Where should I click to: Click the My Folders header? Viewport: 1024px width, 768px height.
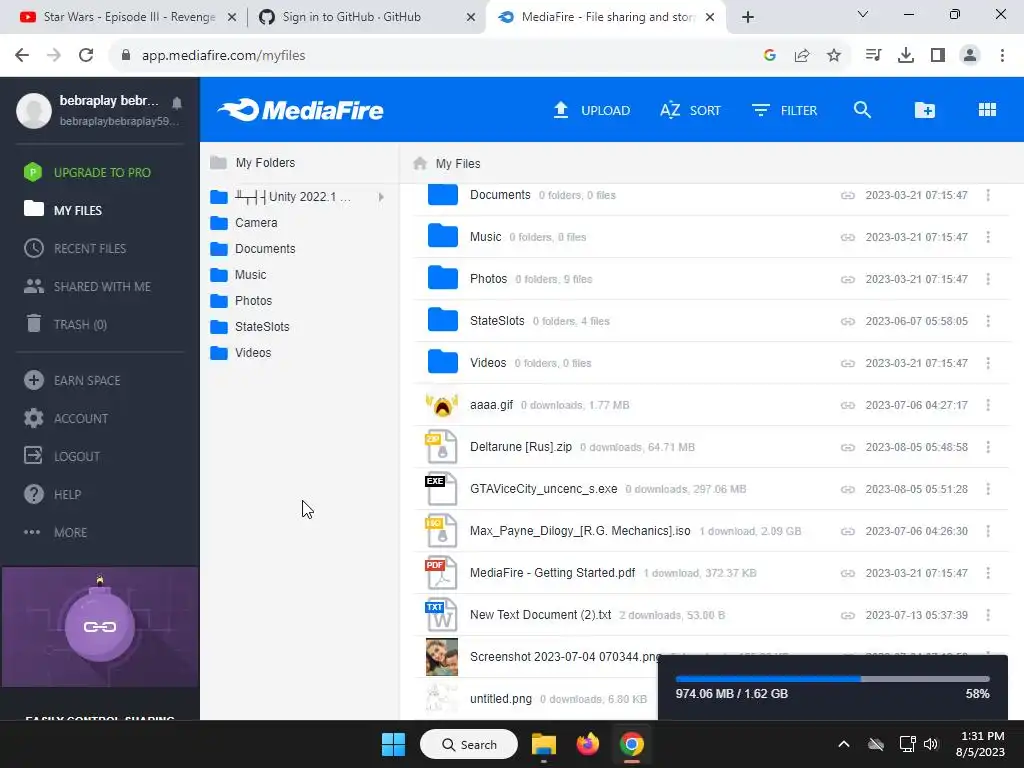tap(253, 163)
